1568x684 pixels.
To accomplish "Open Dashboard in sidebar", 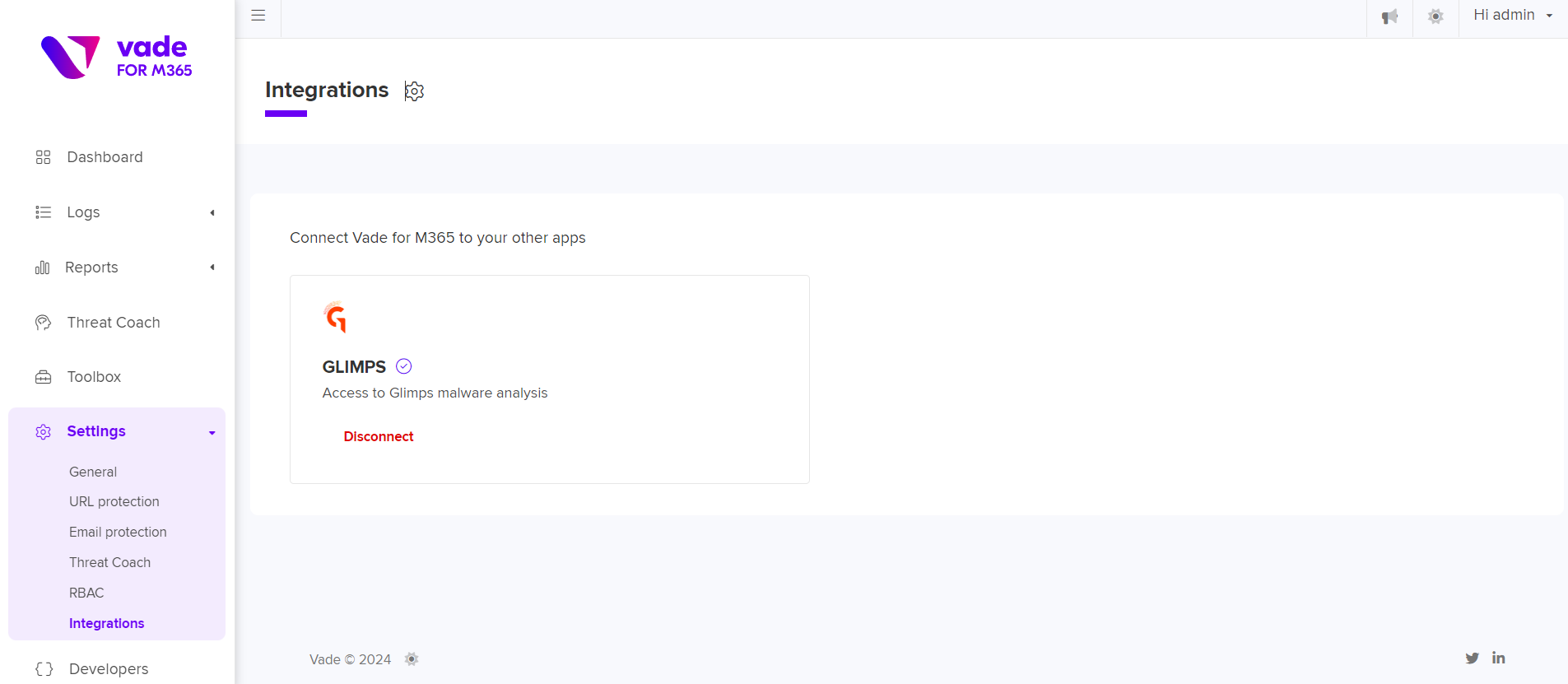I will coord(105,157).
